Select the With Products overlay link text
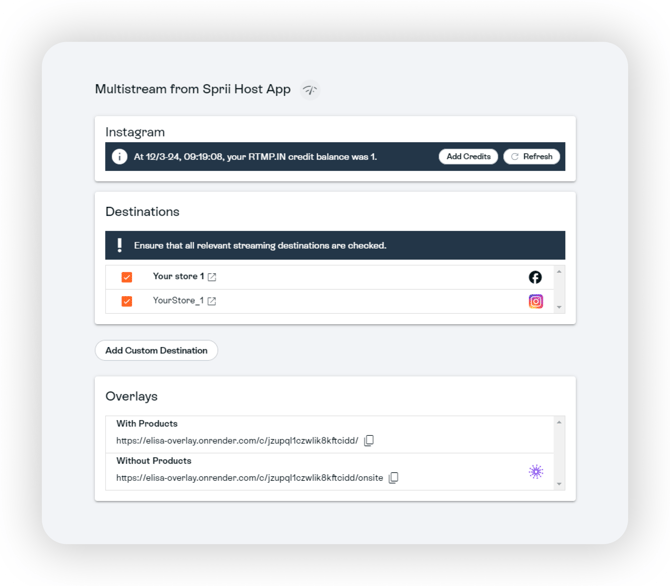 [x=236, y=441]
